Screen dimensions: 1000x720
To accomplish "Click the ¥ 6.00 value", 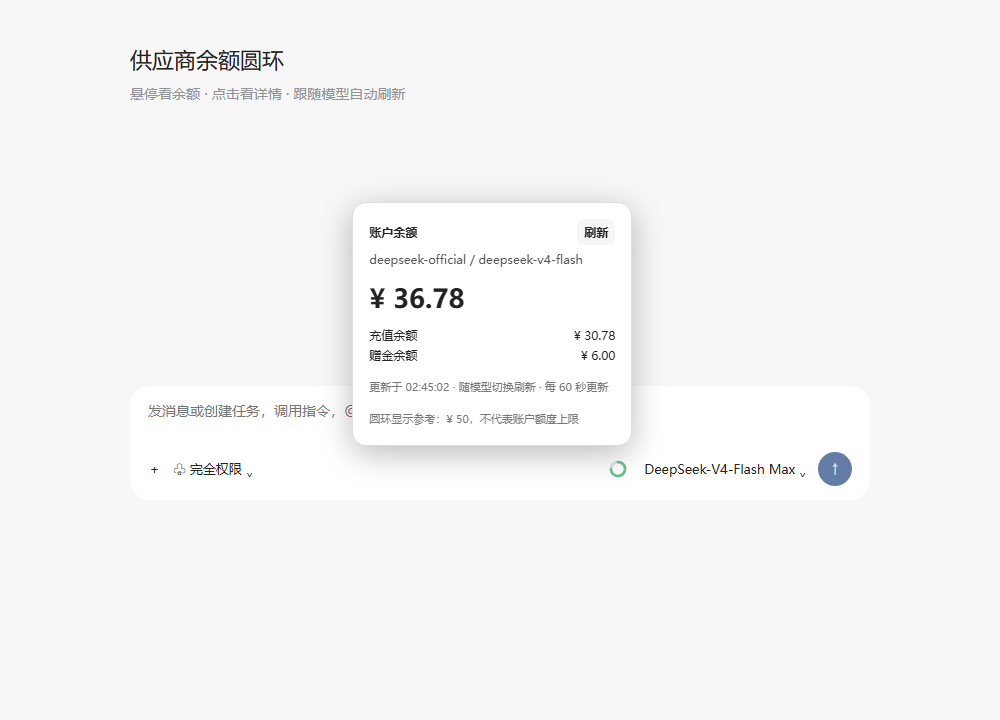I will pyautogui.click(x=598, y=356).
